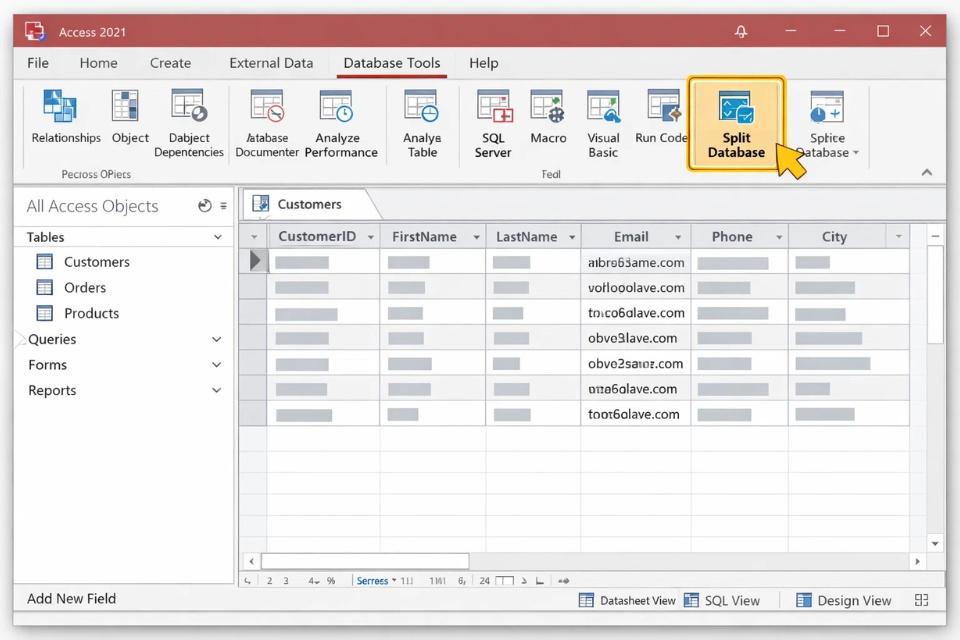Click Add New Field

point(71,598)
